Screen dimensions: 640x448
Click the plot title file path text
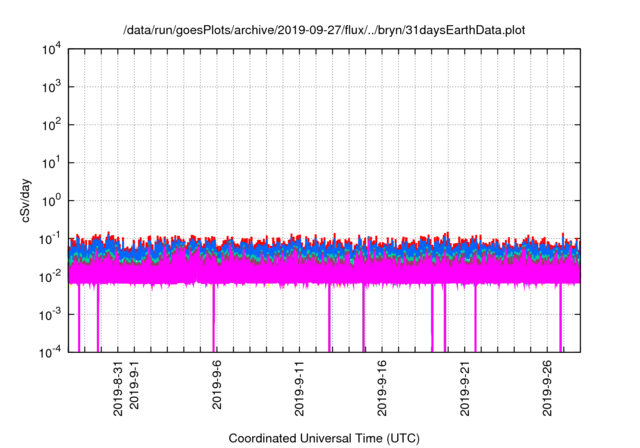(324, 30)
